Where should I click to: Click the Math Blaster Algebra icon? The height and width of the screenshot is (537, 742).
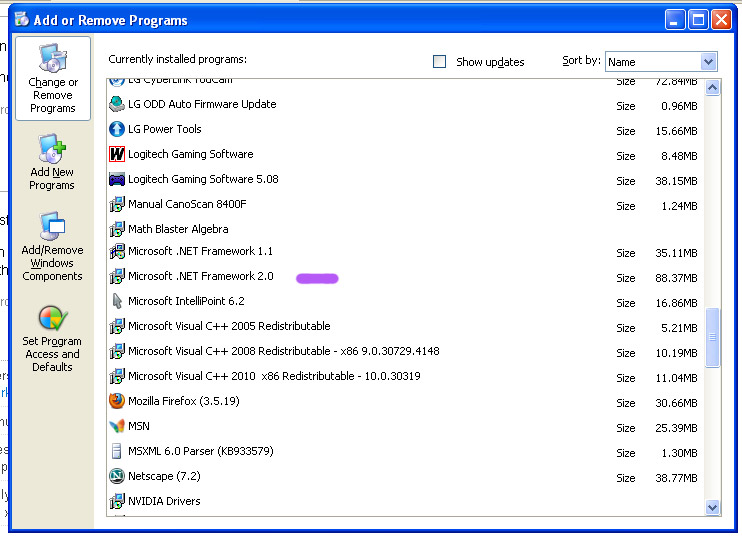116,229
